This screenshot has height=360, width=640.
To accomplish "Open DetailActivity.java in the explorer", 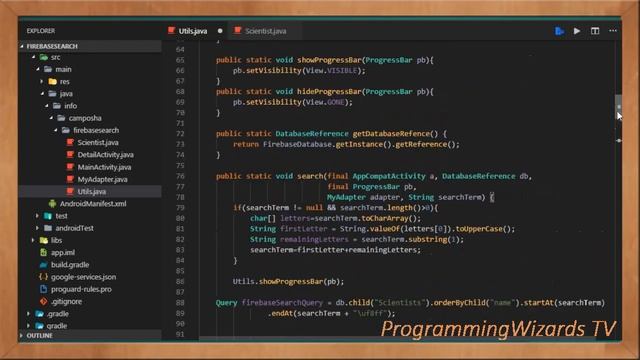I will (105, 155).
